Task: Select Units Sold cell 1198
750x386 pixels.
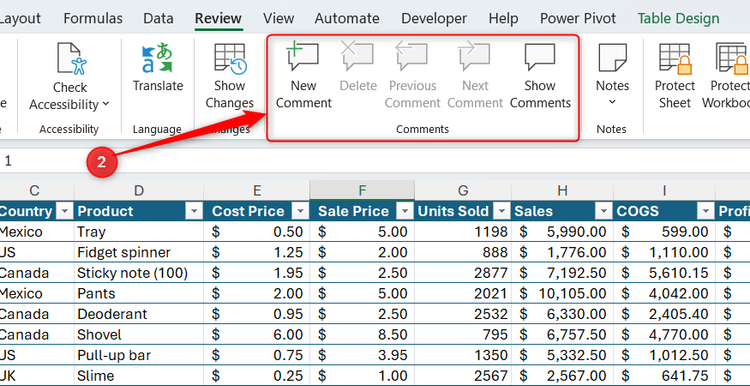Action: pyautogui.click(x=463, y=232)
